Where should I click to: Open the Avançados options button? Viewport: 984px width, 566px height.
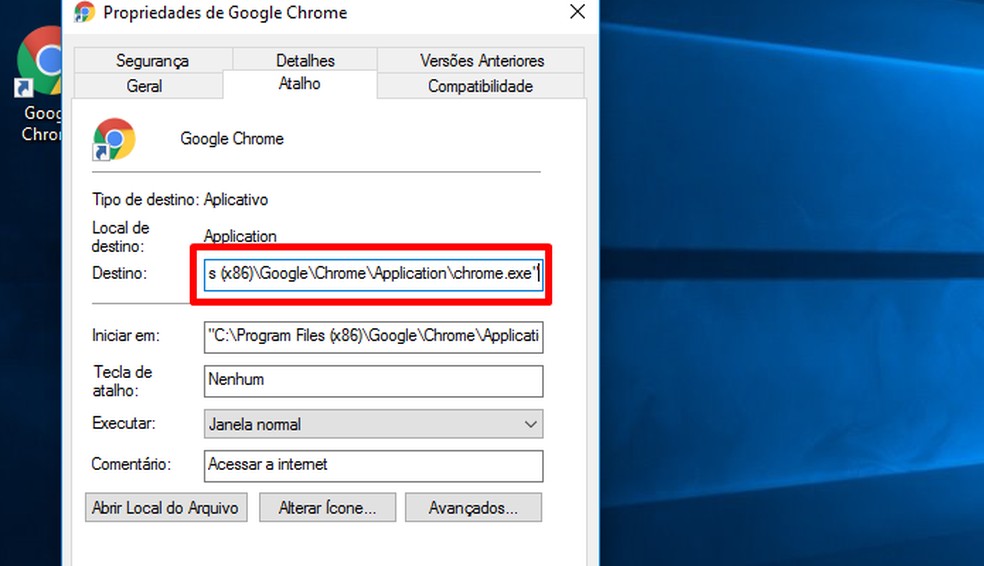point(473,508)
